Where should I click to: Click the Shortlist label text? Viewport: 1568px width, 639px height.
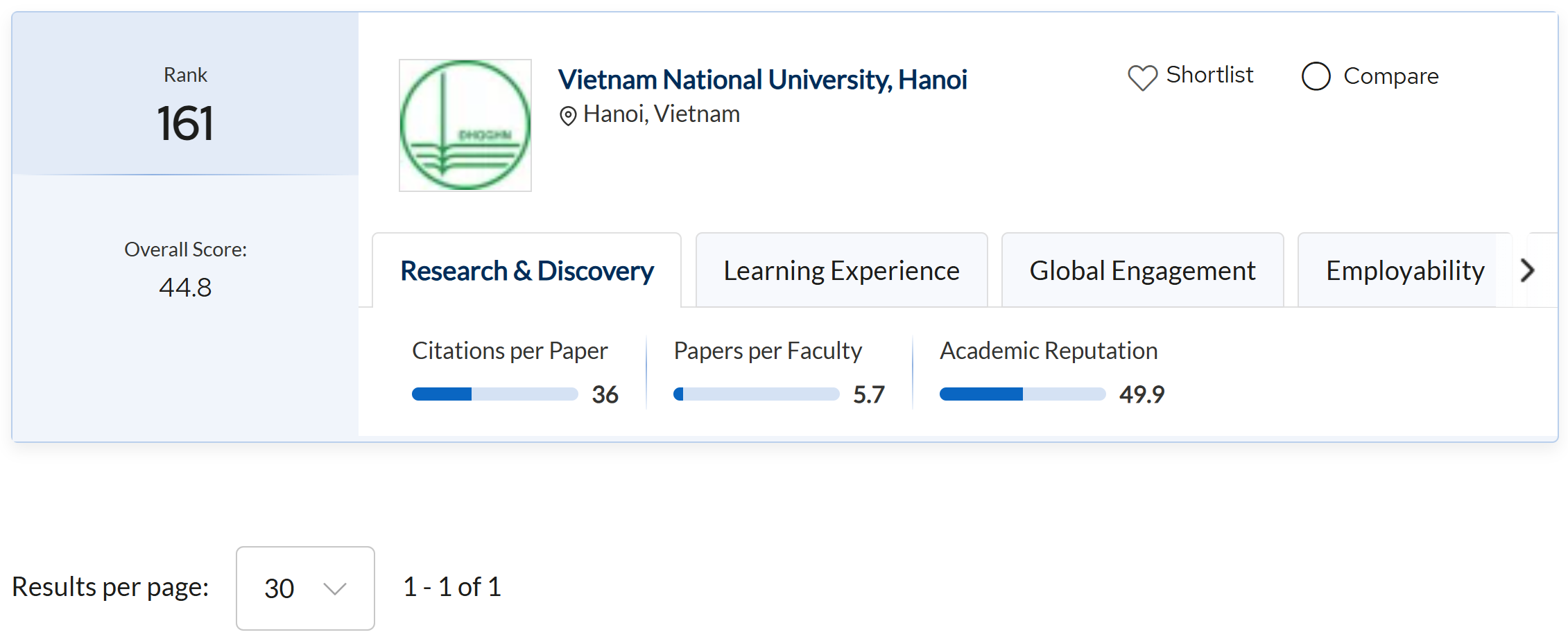[x=1209, y=75]
